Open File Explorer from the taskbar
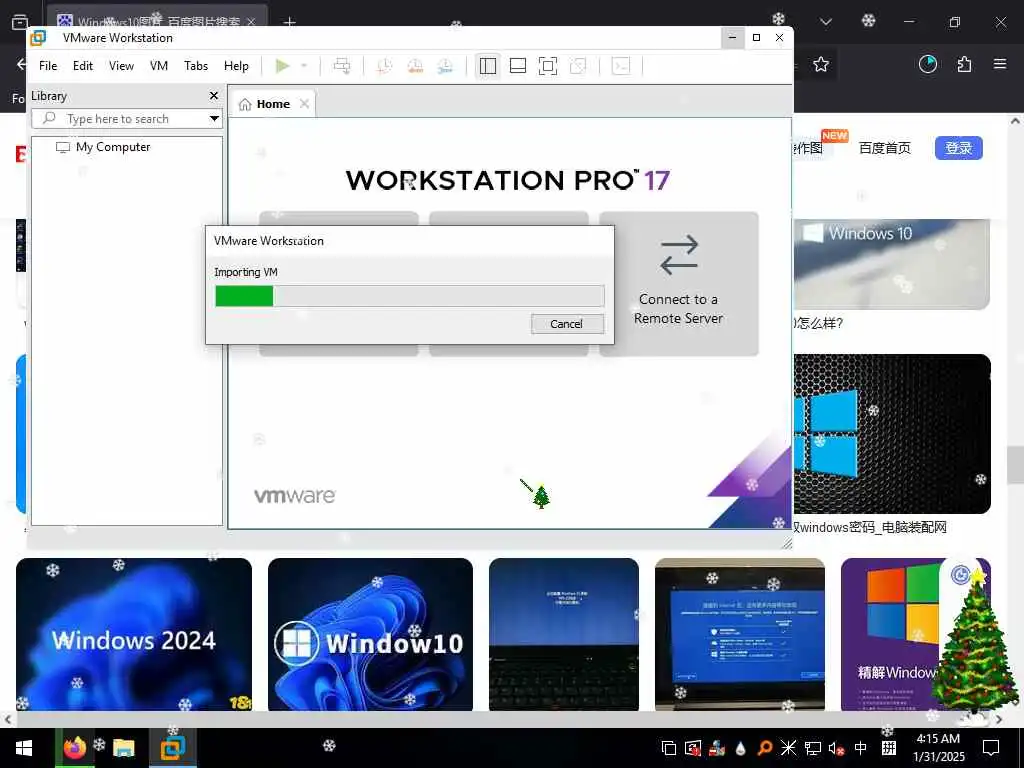 click(123, 748)
